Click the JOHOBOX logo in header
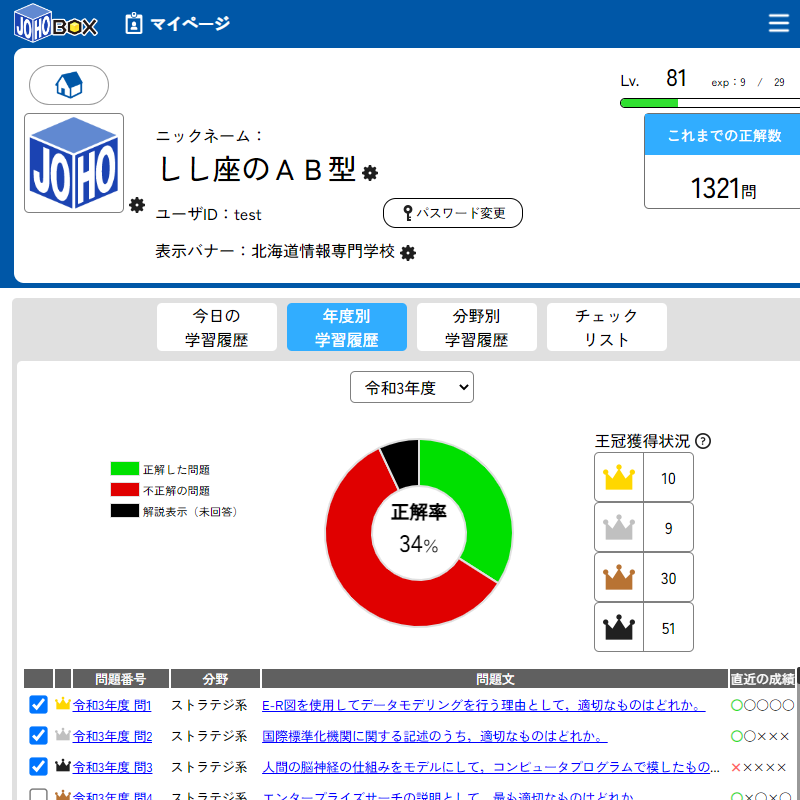800x800 pixels. (56, 24)
